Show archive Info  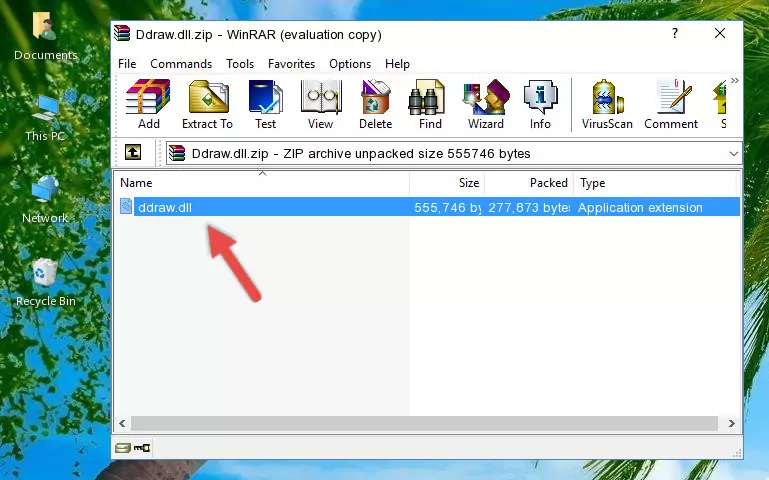click(540, 104)
